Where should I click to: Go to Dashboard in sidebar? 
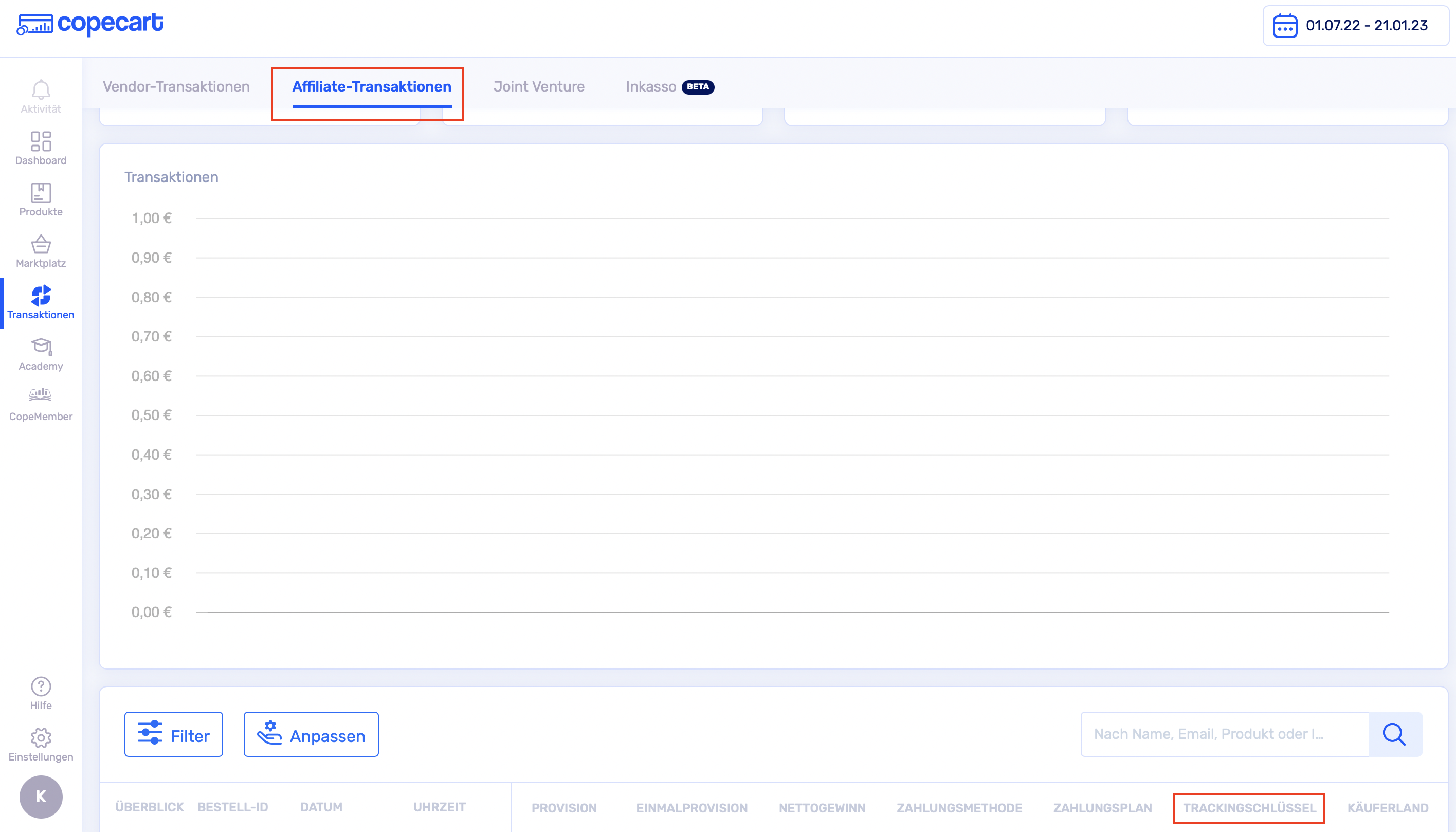click(x=41, y=148)
